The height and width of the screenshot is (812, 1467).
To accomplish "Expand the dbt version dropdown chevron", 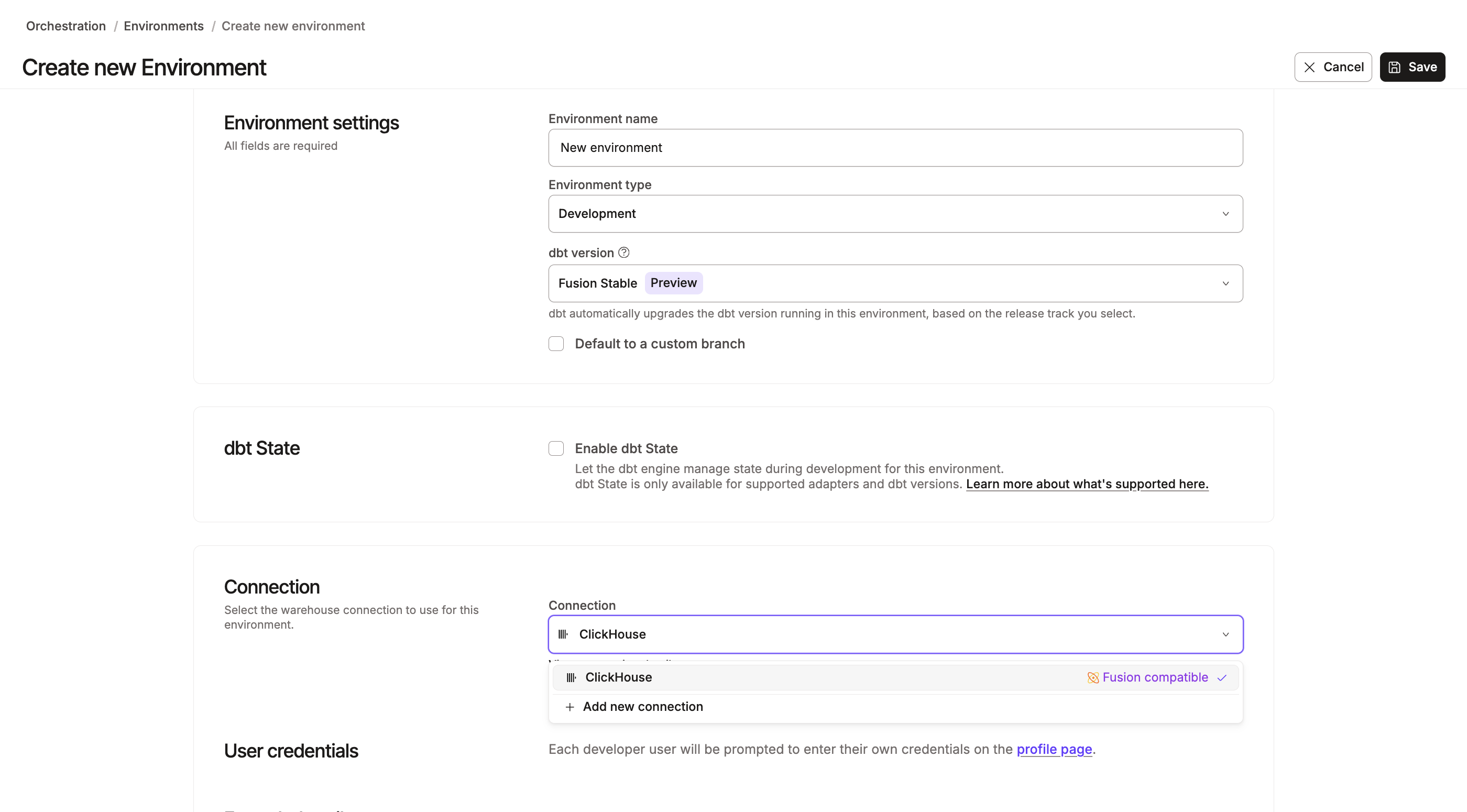I will click(x=1225, y=283).
